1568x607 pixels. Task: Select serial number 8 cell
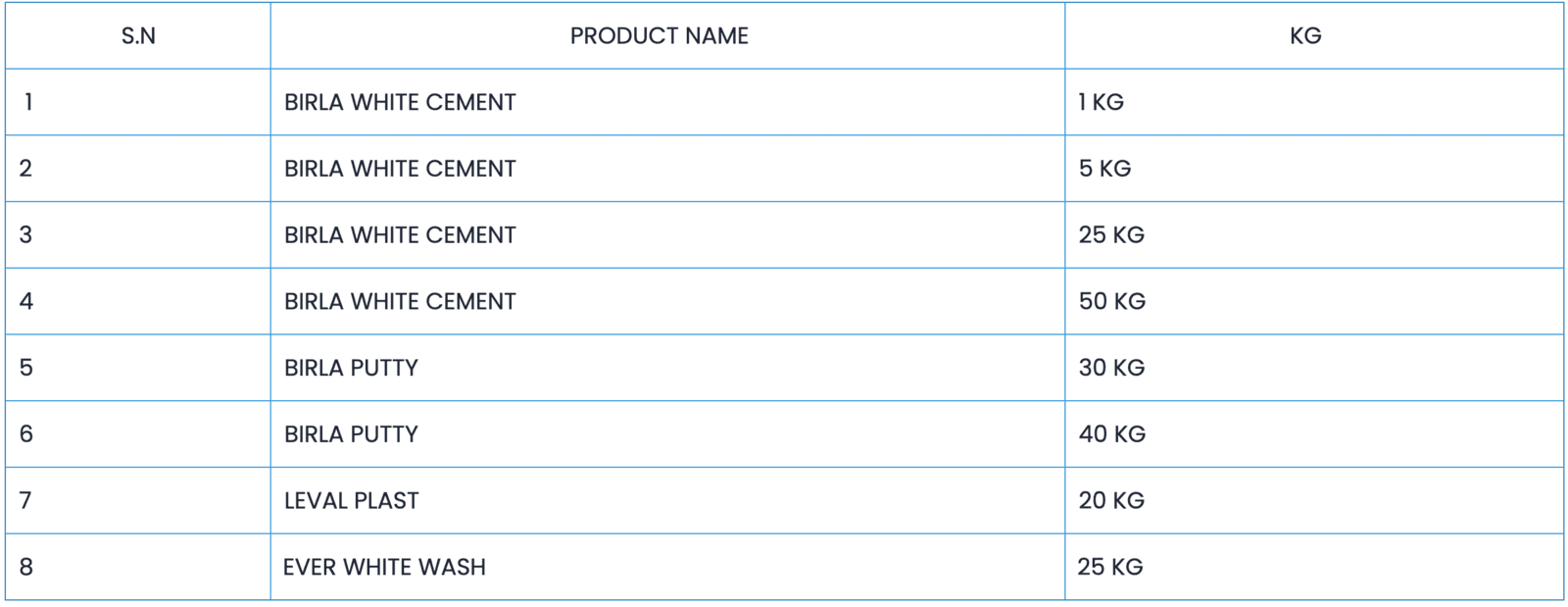(26, 567)
